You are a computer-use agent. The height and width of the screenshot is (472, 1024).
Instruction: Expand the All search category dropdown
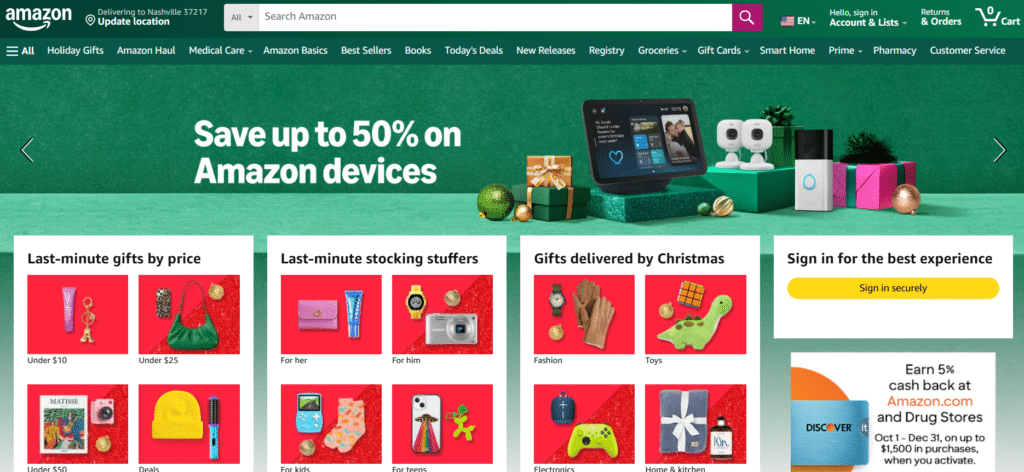tap(242, 17)
